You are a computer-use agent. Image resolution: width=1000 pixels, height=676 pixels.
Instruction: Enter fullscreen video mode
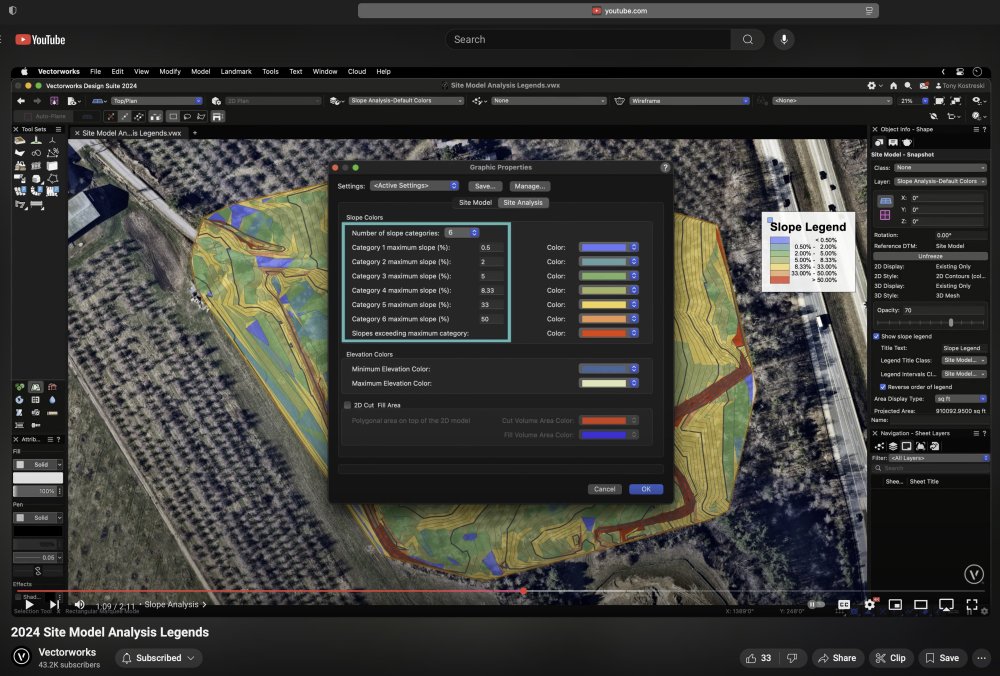click(x=972, y=604)
